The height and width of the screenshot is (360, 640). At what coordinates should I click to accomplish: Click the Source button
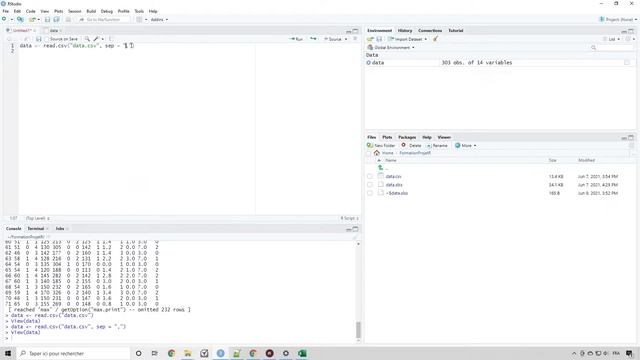point(333,39)
